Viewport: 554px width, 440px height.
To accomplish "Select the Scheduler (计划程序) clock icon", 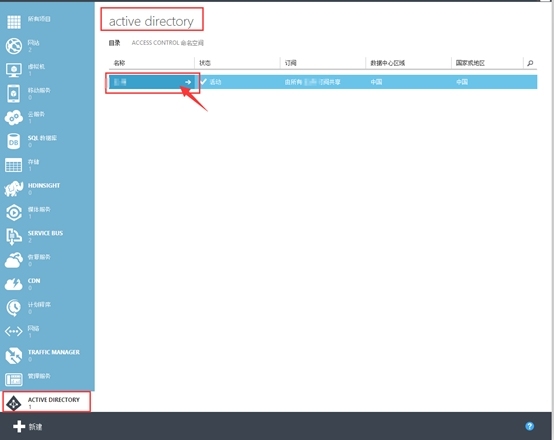I will [x=14, y=308].
